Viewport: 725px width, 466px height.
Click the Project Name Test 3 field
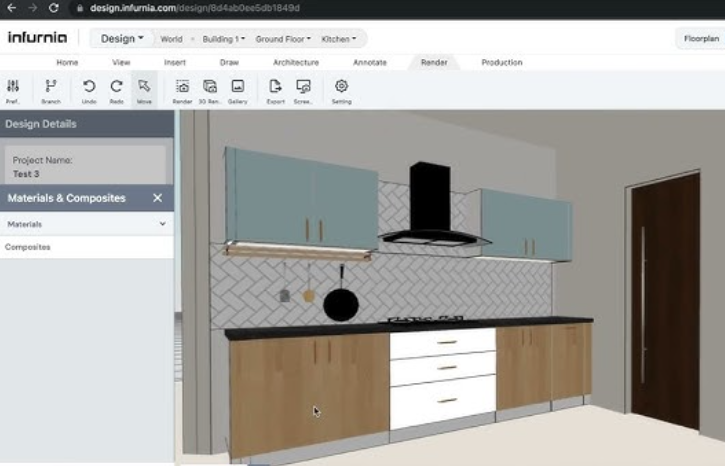(x=85, y=166)
